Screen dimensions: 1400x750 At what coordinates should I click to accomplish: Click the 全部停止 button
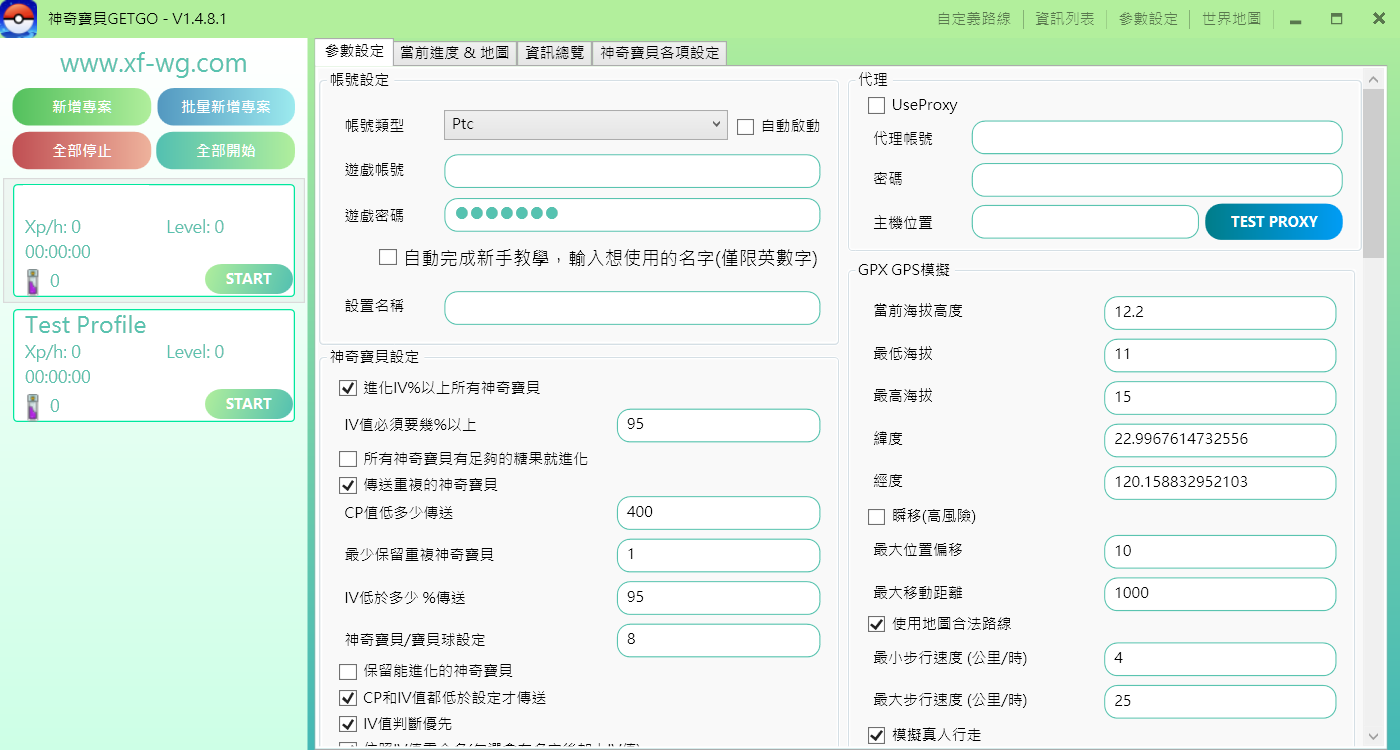point(82,151)
